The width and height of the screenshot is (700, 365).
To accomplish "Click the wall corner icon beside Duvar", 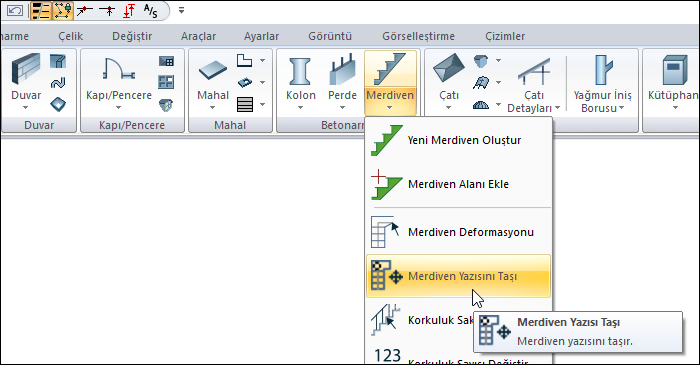I will tap(58, 61).
